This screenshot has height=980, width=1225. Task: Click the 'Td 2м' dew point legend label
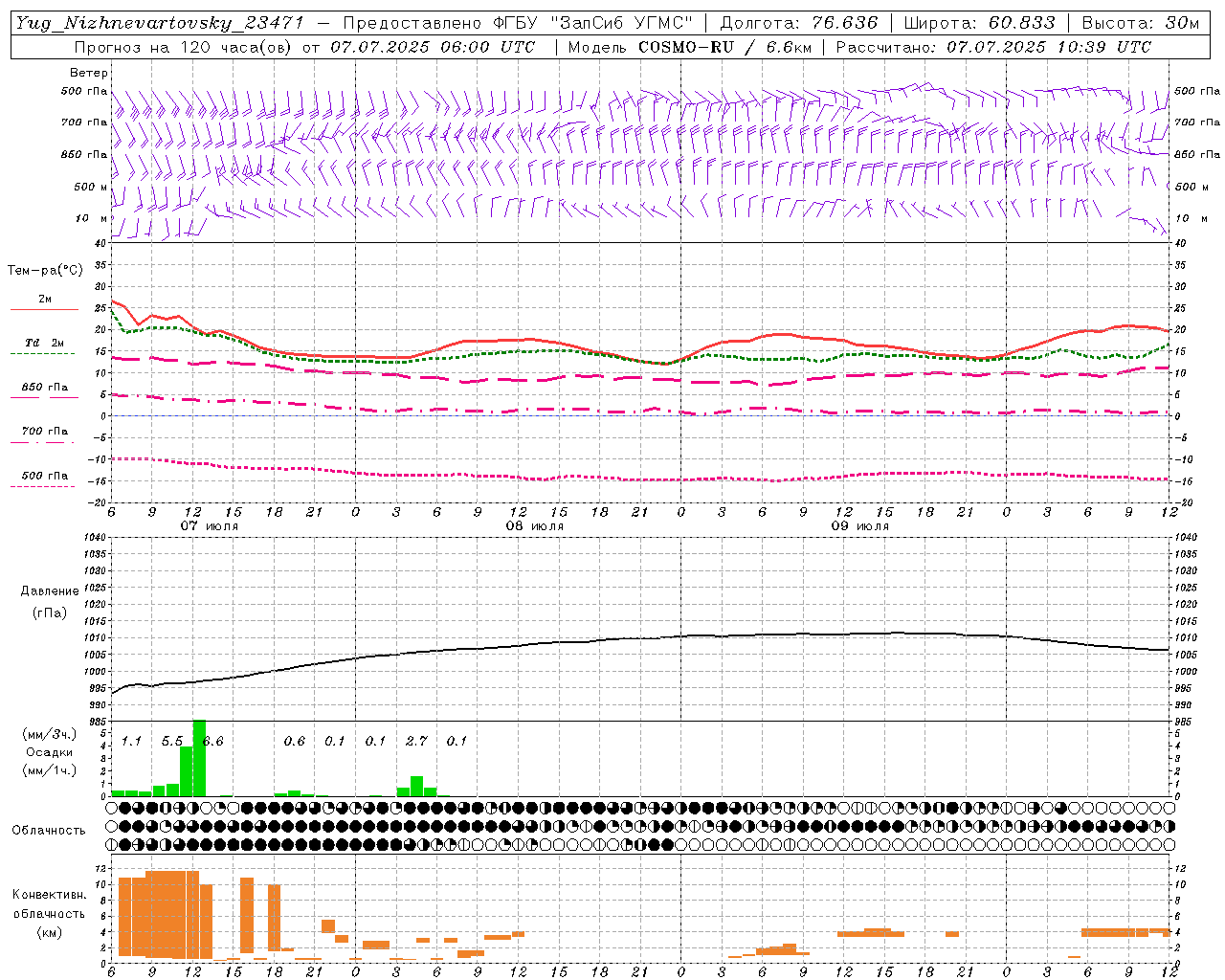pos(44,343)
